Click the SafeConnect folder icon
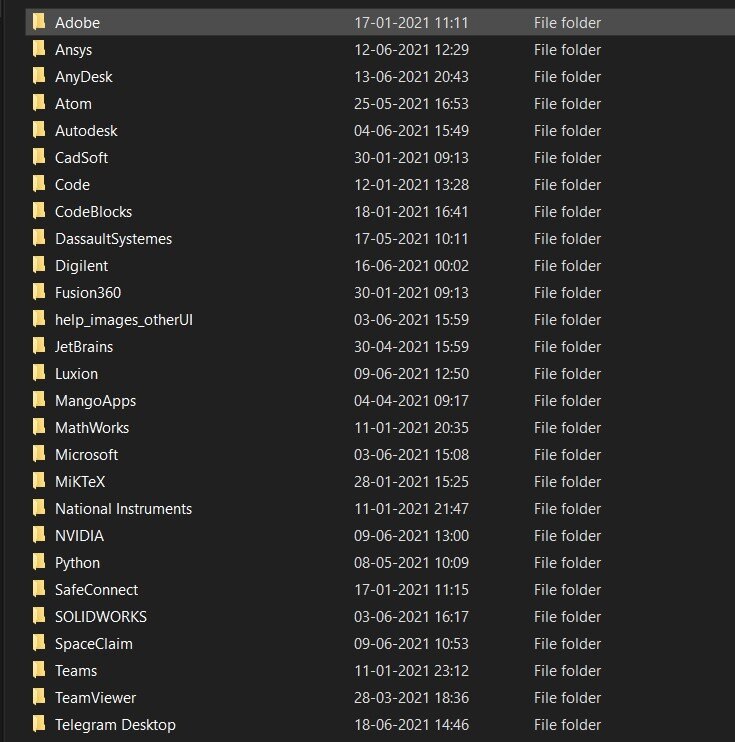Viewport: 735px width, 742px height. [39, 589]
